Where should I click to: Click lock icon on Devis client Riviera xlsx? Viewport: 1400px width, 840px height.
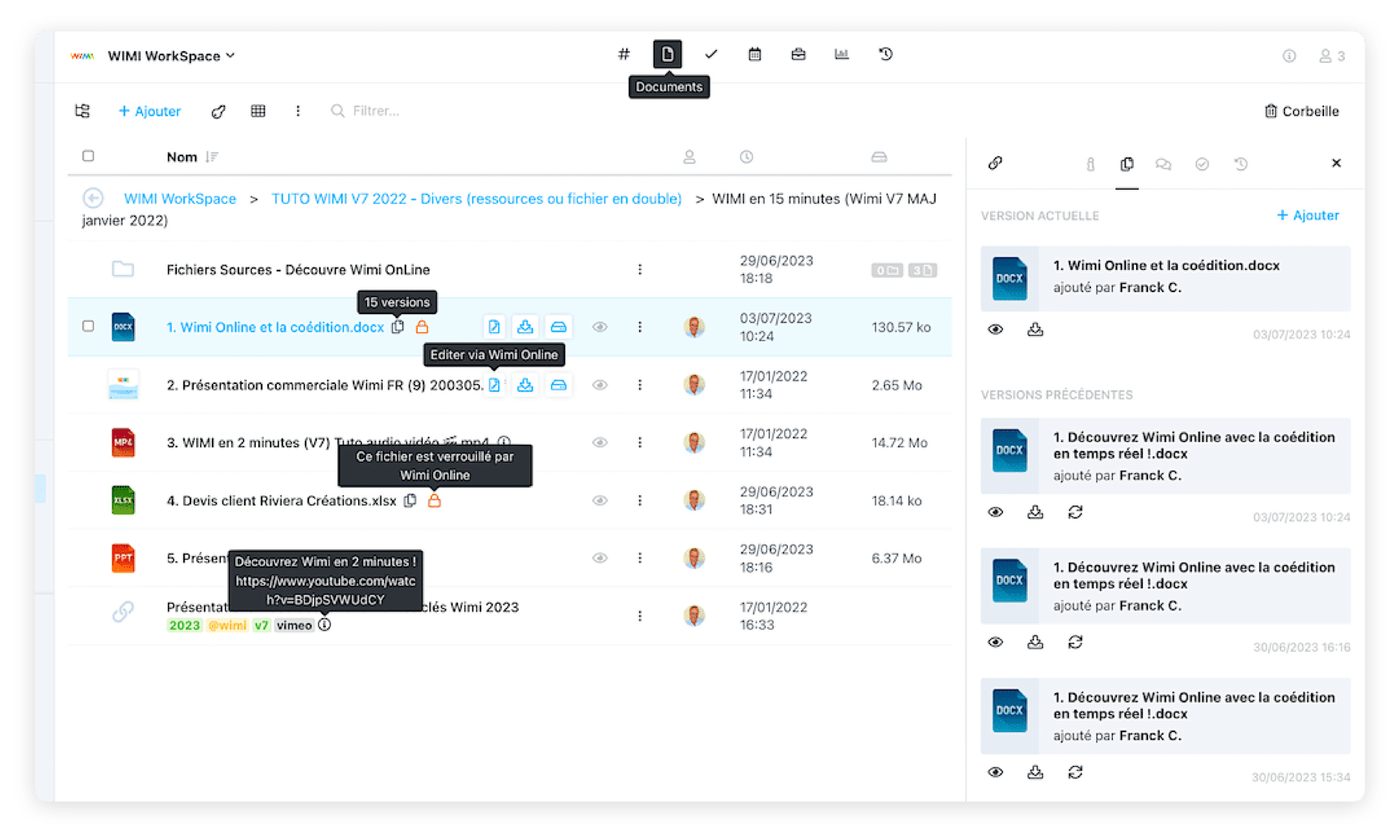(x=434, y=500)
